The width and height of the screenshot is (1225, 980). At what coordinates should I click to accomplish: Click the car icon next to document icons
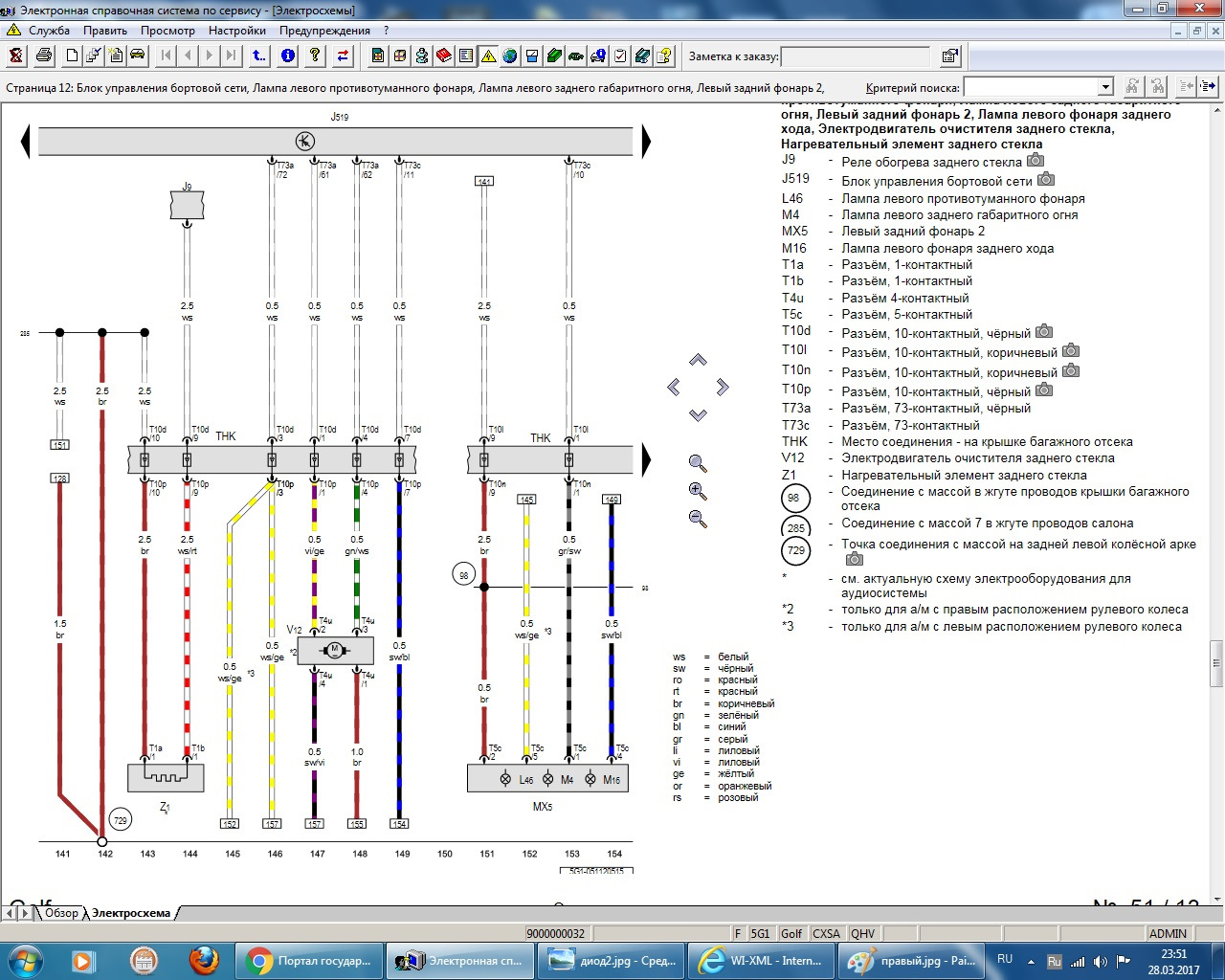click(138, 56)
